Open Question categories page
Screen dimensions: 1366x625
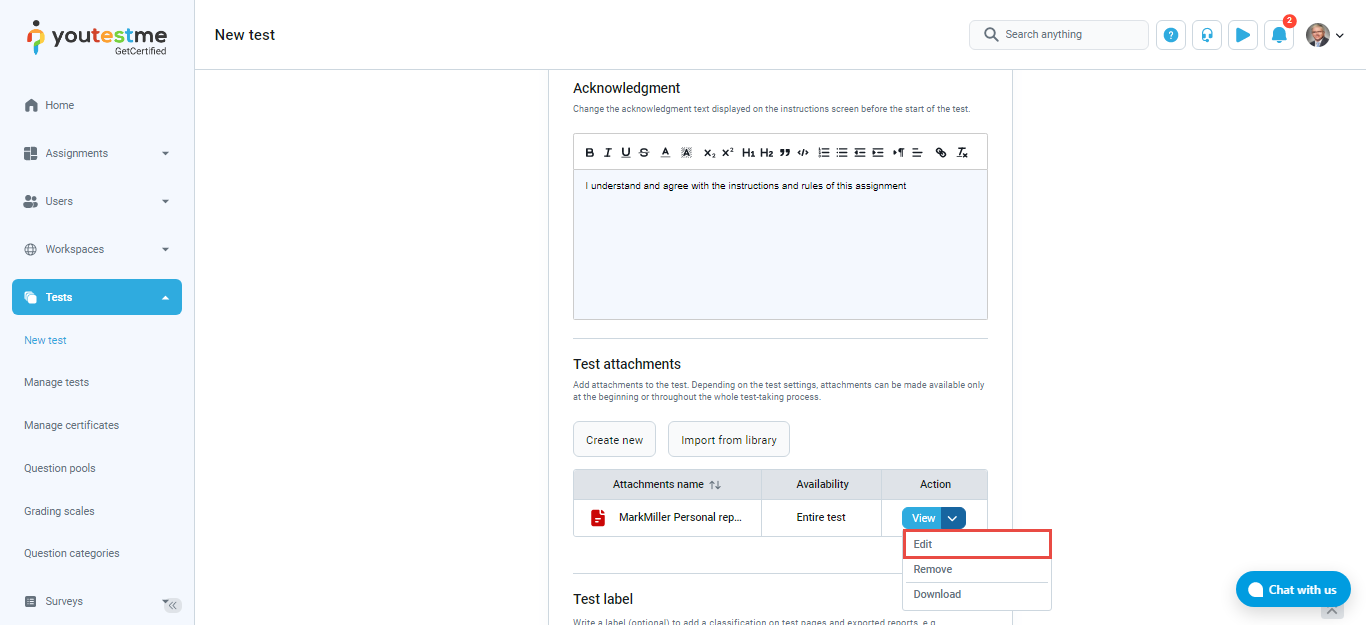pos(71,553)
